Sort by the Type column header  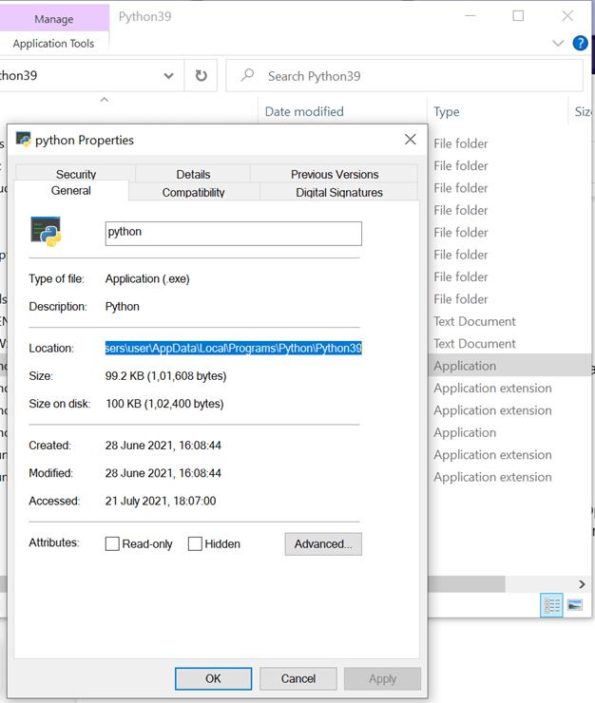[446, 111]
